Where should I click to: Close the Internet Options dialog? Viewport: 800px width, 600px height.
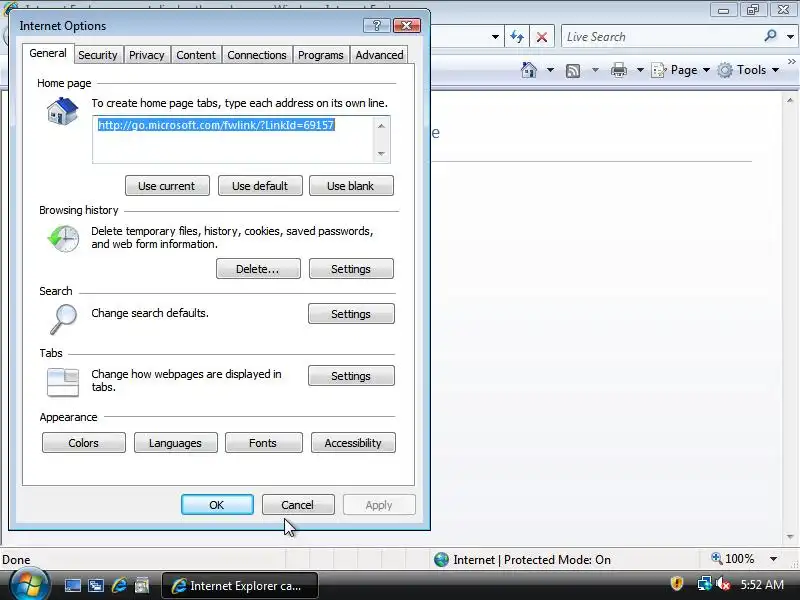pos(407,26)
